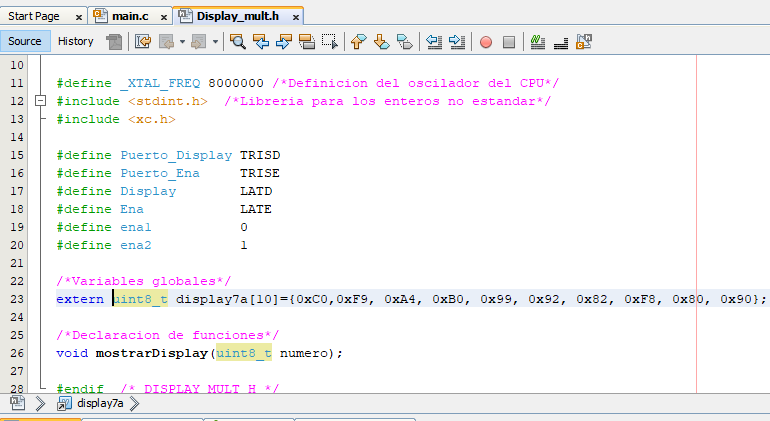
Task: Shift line right icon
Action: (x=457, y=42)
